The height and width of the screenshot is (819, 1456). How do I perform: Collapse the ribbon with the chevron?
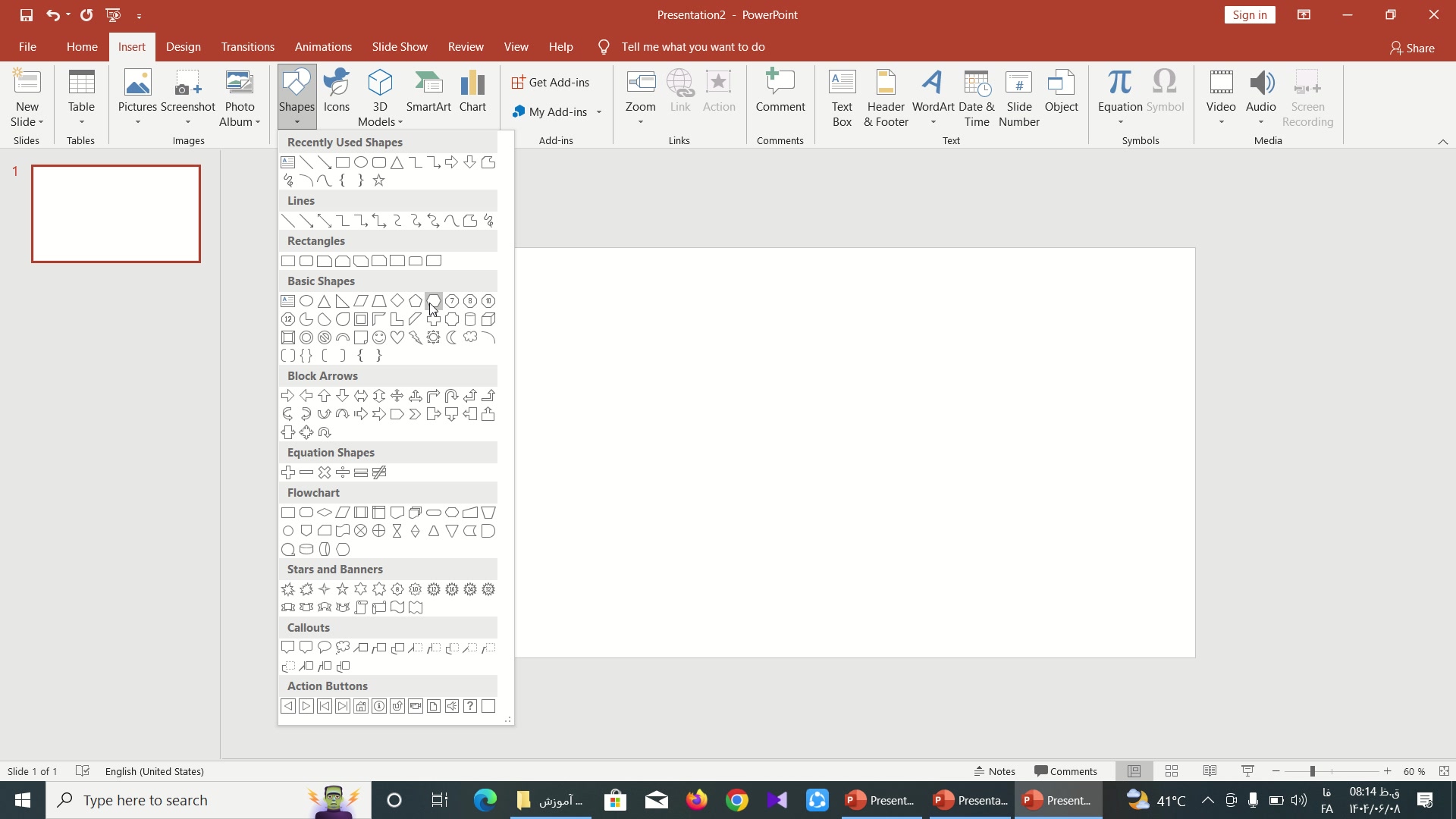tap(1442, 142)
